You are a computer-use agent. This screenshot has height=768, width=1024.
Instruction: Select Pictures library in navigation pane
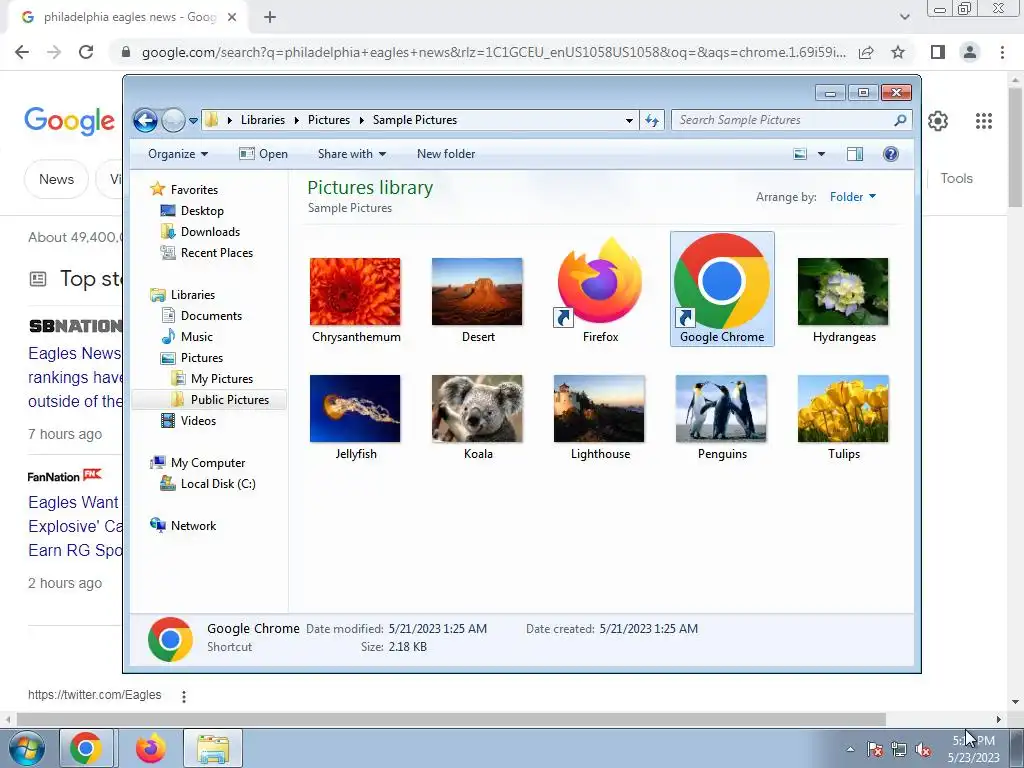[201, 358]
